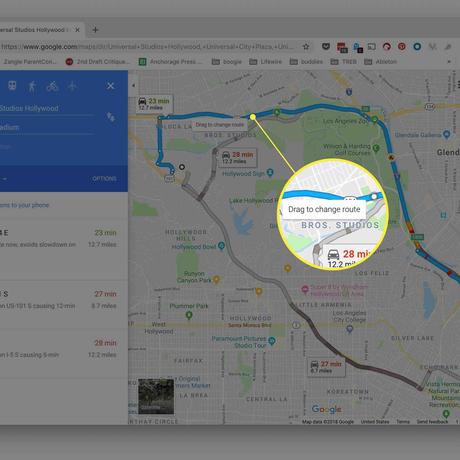
Task: Swap starting point and destination
Action: pos(111,117)
